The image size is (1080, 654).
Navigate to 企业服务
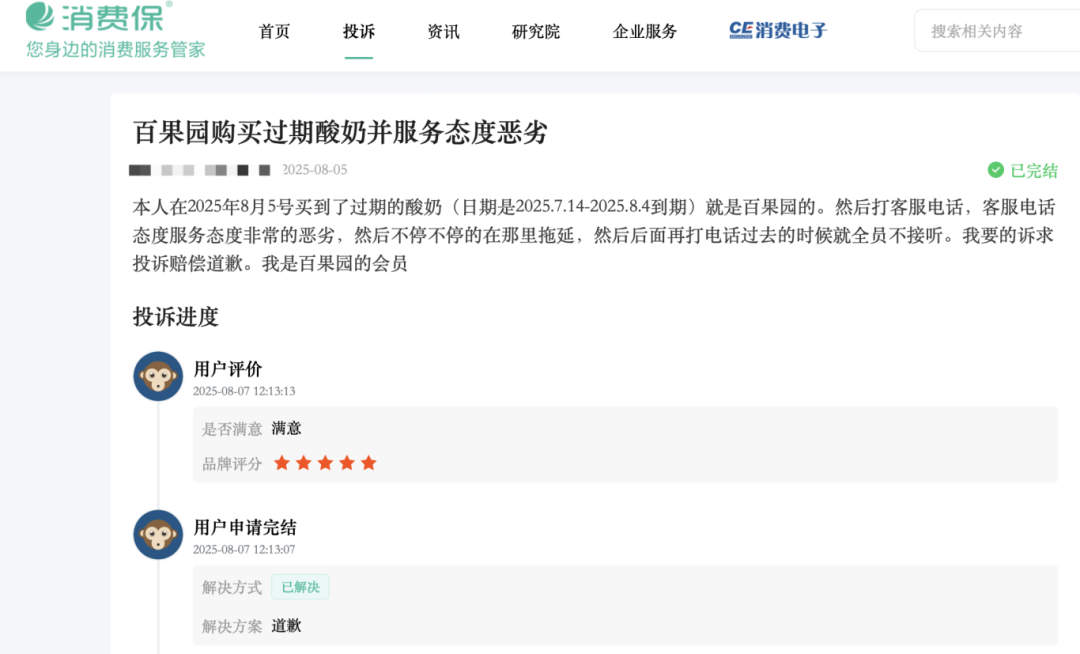645,32
